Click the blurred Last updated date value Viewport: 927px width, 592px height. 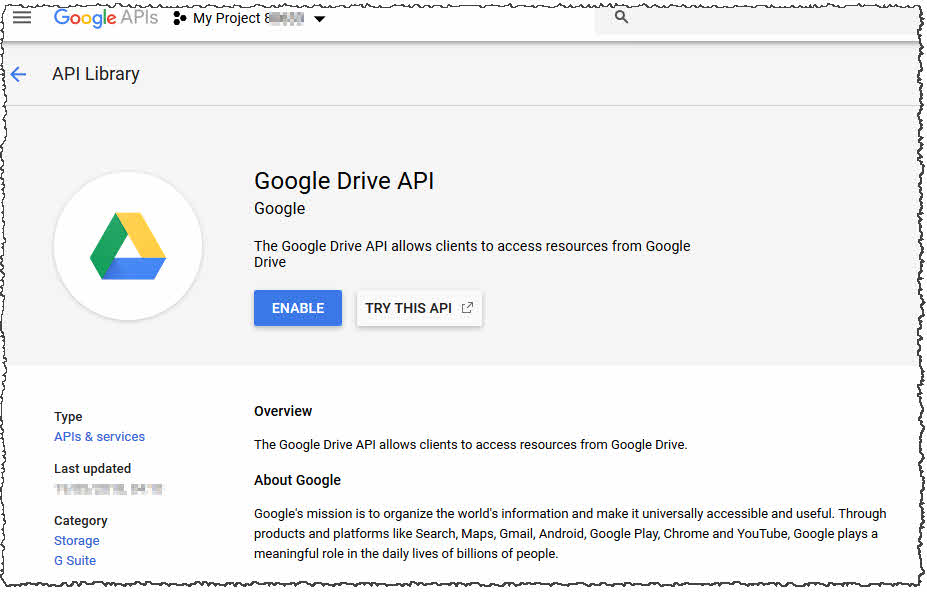pos(108,489)
